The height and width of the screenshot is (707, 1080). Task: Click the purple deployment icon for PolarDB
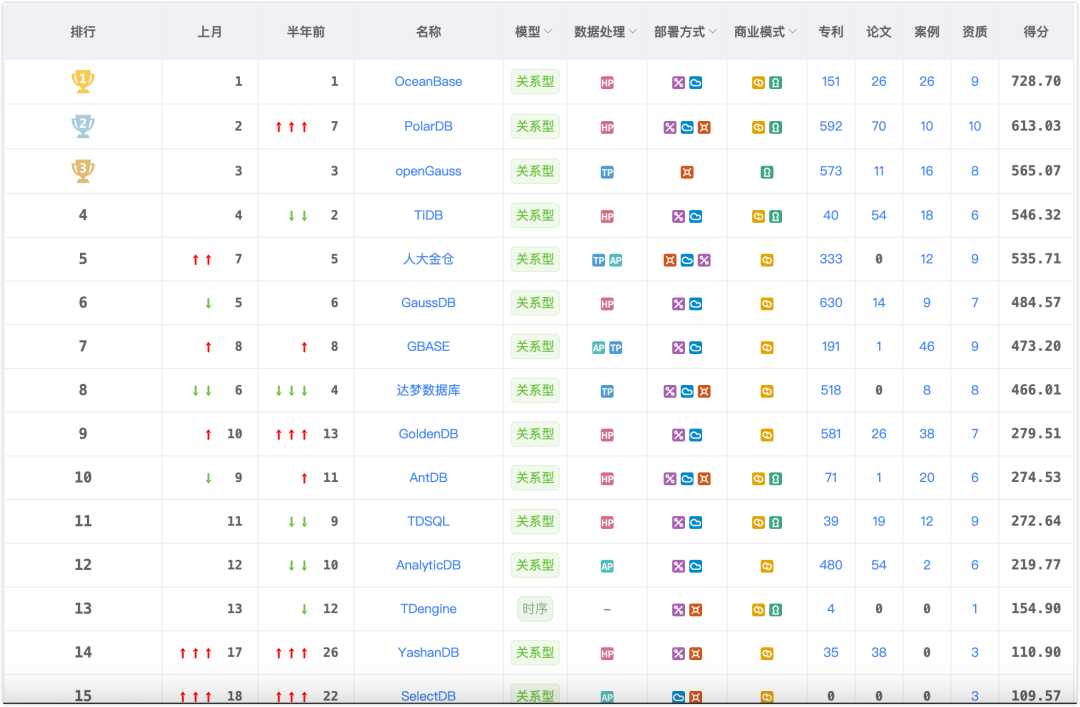669,127
